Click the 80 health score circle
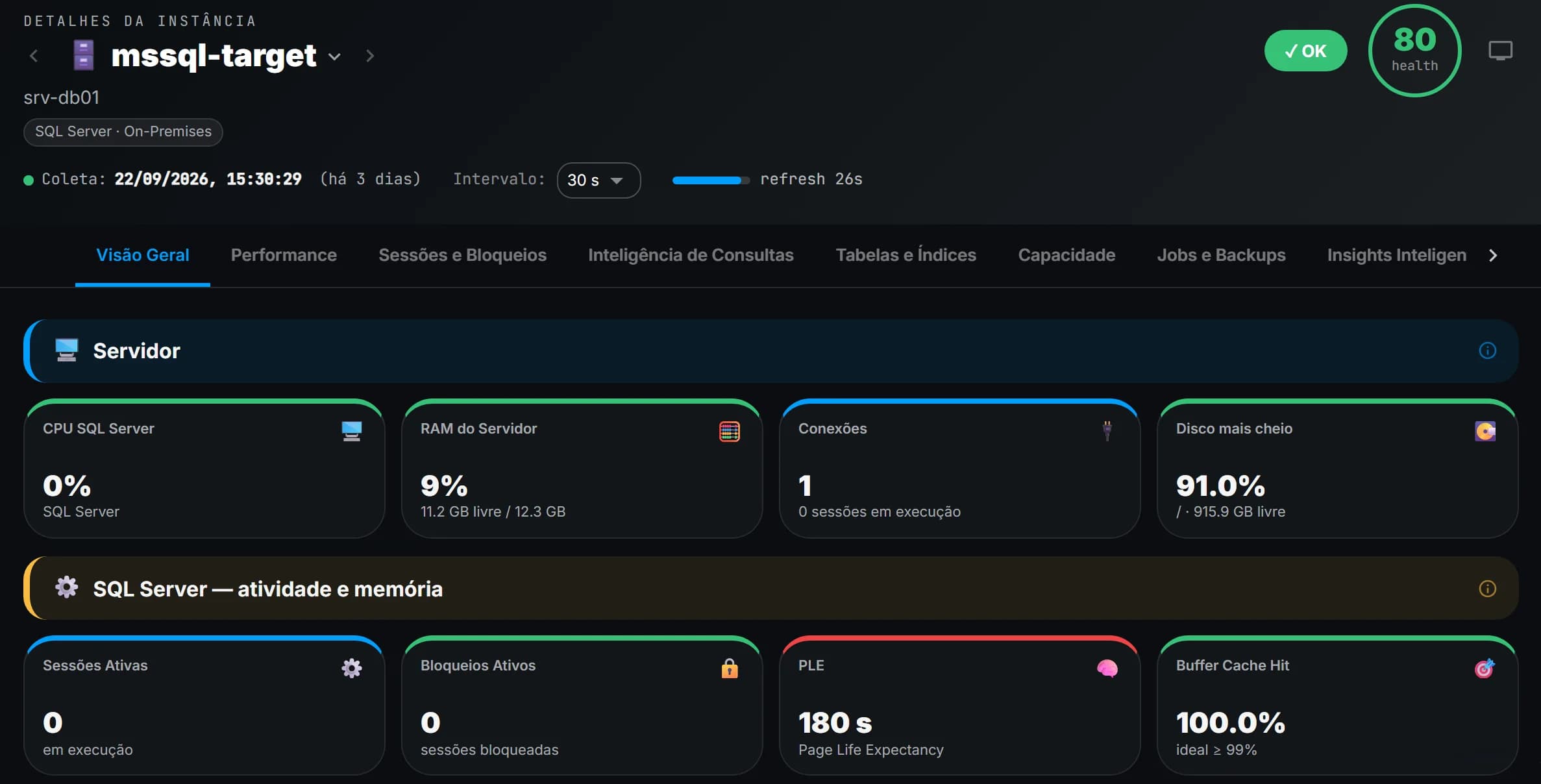This screenshot has width=1541, height=784. point(1414,51)
